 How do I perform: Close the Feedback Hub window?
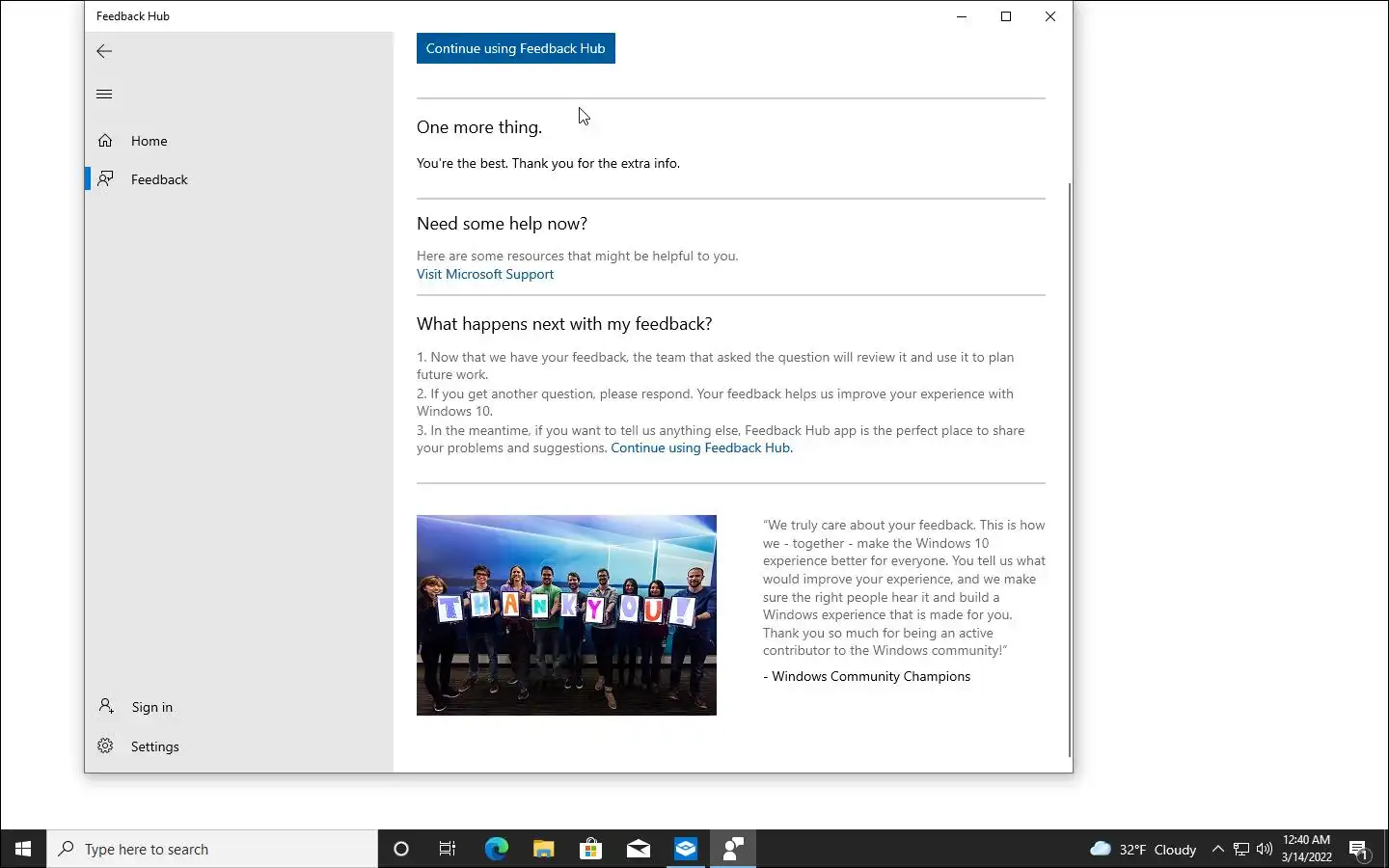tap(1050, 16)
